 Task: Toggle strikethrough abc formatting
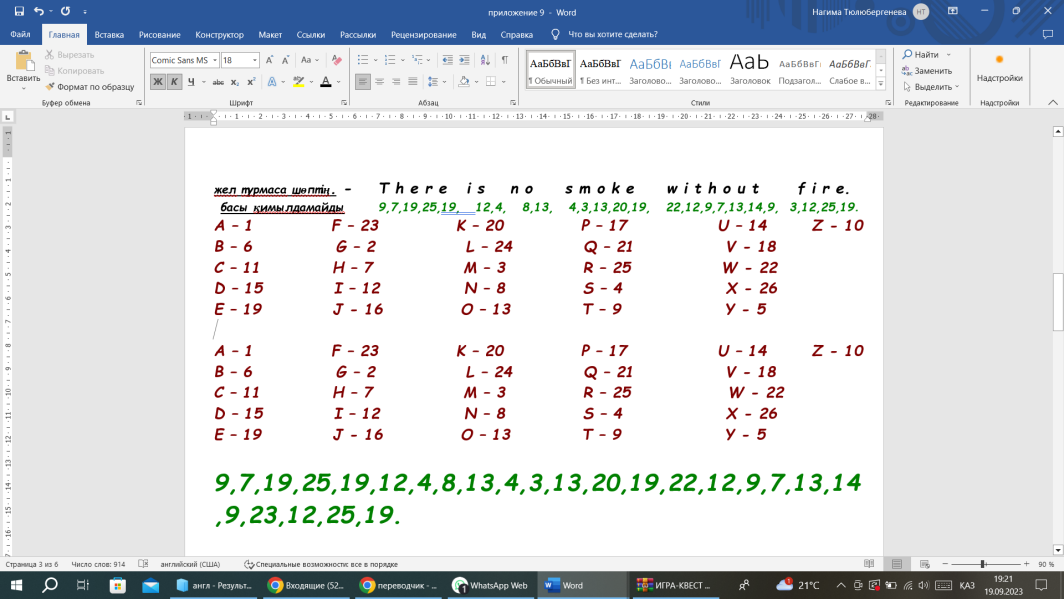218,81
